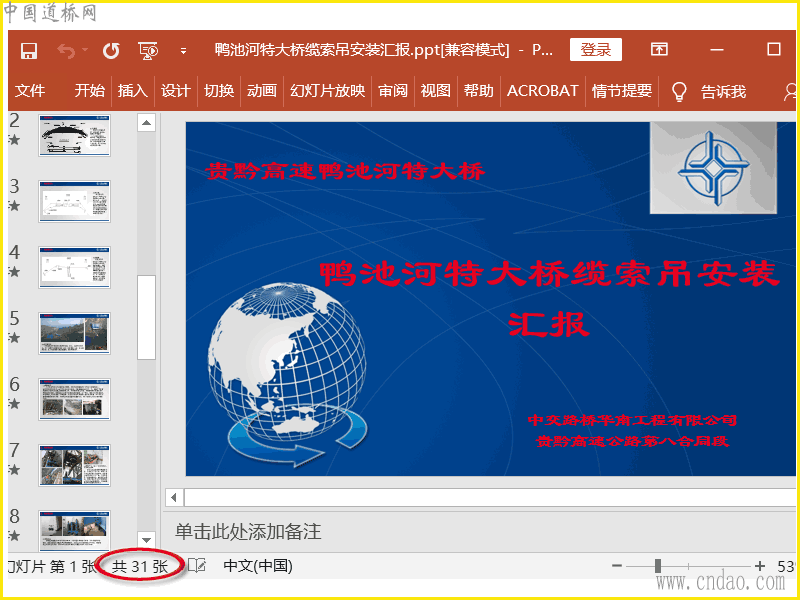Viewport: 800px width, 600px height.
Task: Click the Undo arrow icon
Action: pyautogui.click(x=66, y=51)
